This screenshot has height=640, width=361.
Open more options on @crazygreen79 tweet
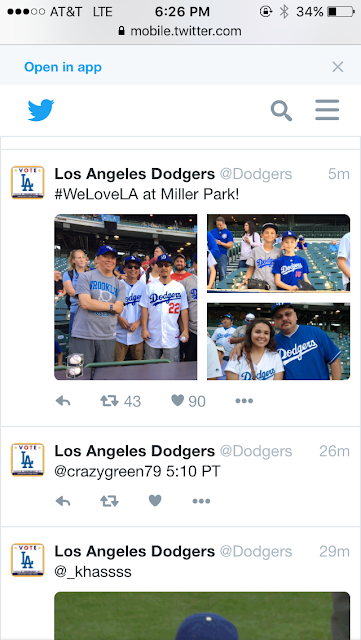click(x=201, y=501)
